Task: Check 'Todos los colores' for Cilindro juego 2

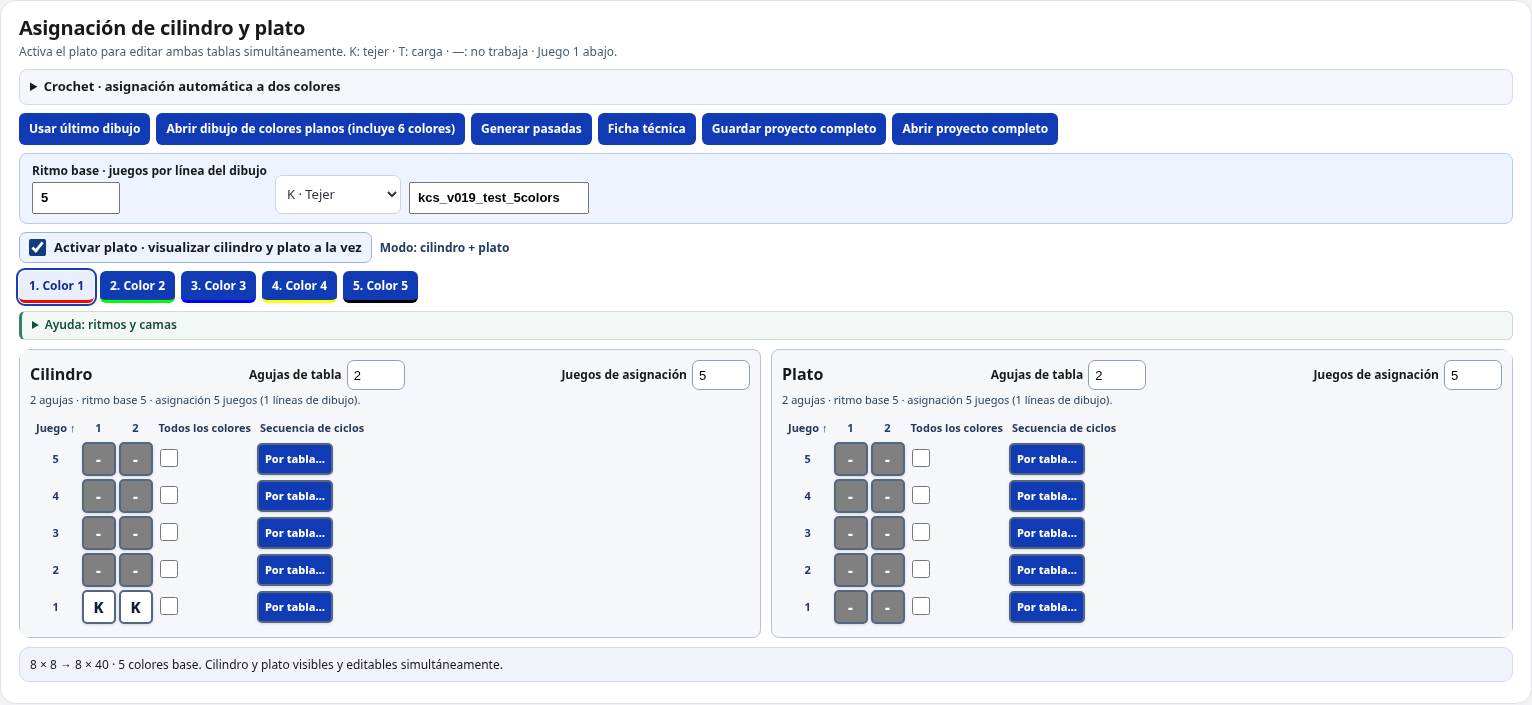Action: tap(169, 569)
